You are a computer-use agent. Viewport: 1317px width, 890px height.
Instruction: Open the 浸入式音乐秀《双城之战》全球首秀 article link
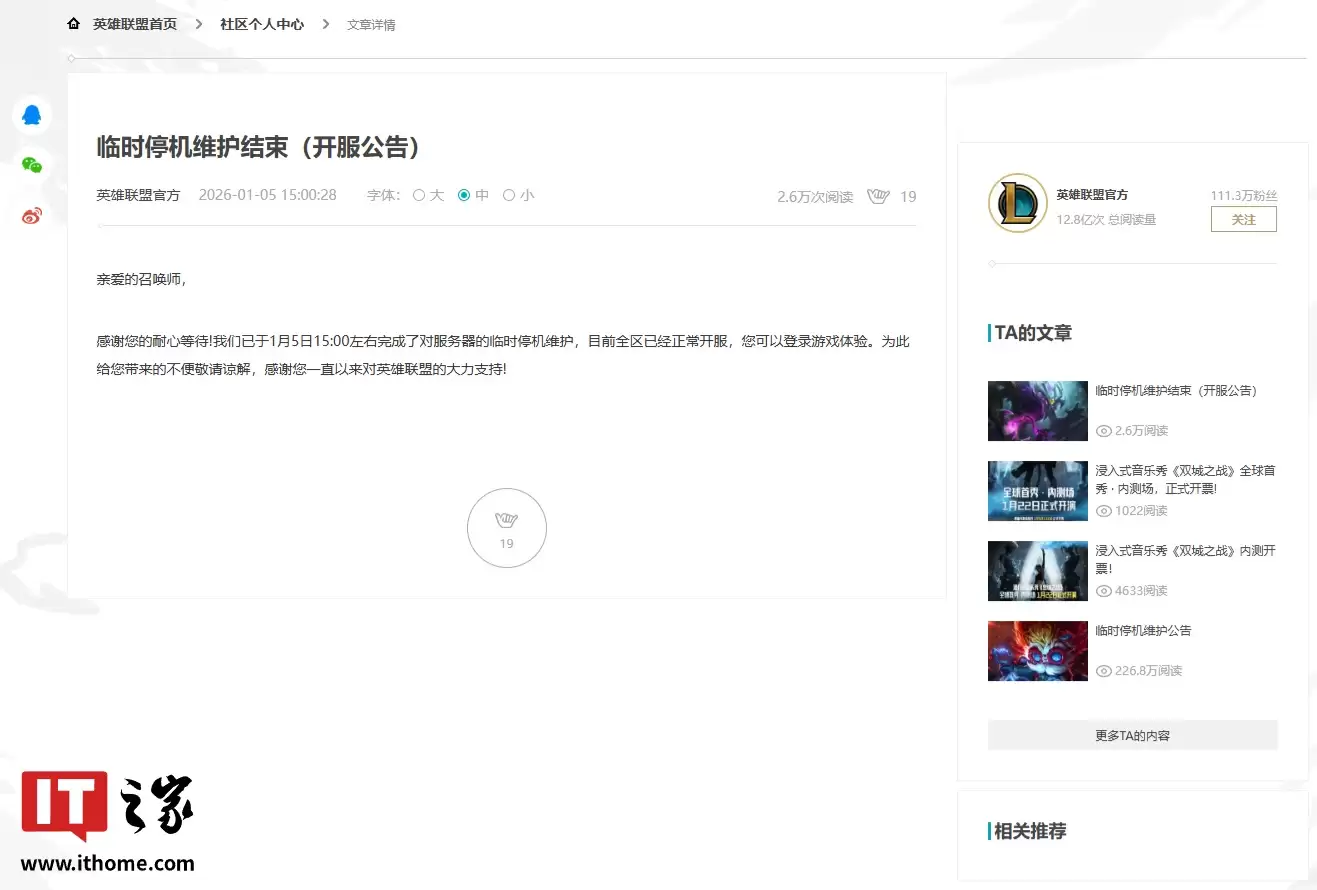tap(1186, 478)
